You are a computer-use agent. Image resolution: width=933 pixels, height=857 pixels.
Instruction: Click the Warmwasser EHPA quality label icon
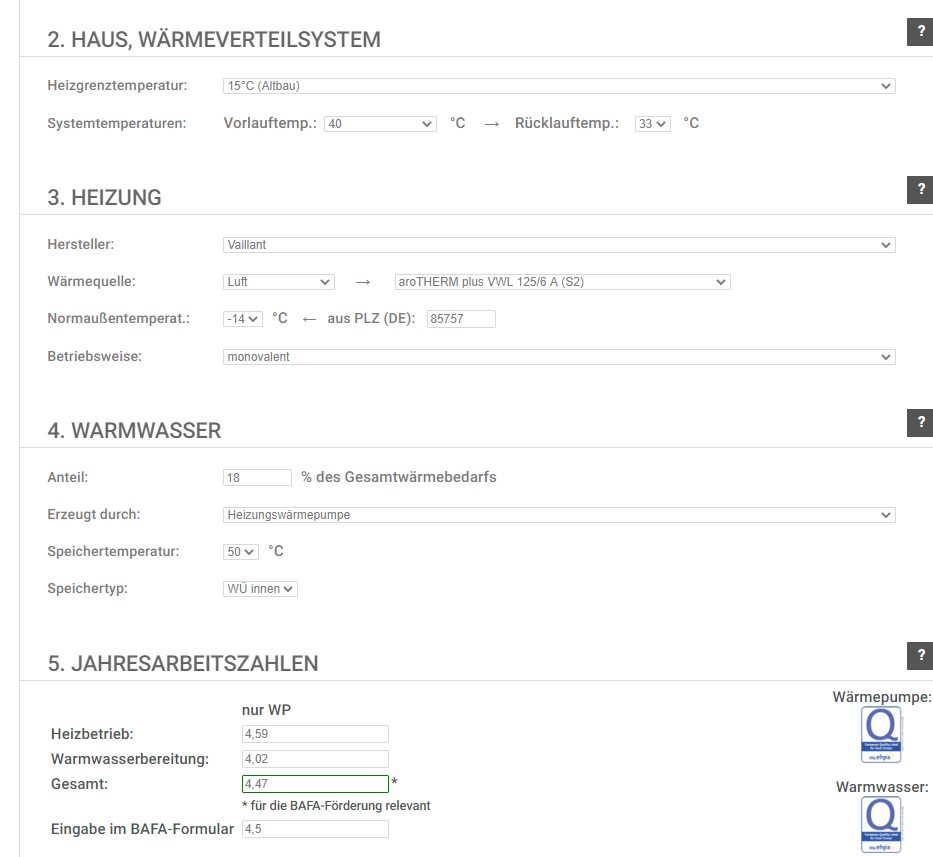881,825
